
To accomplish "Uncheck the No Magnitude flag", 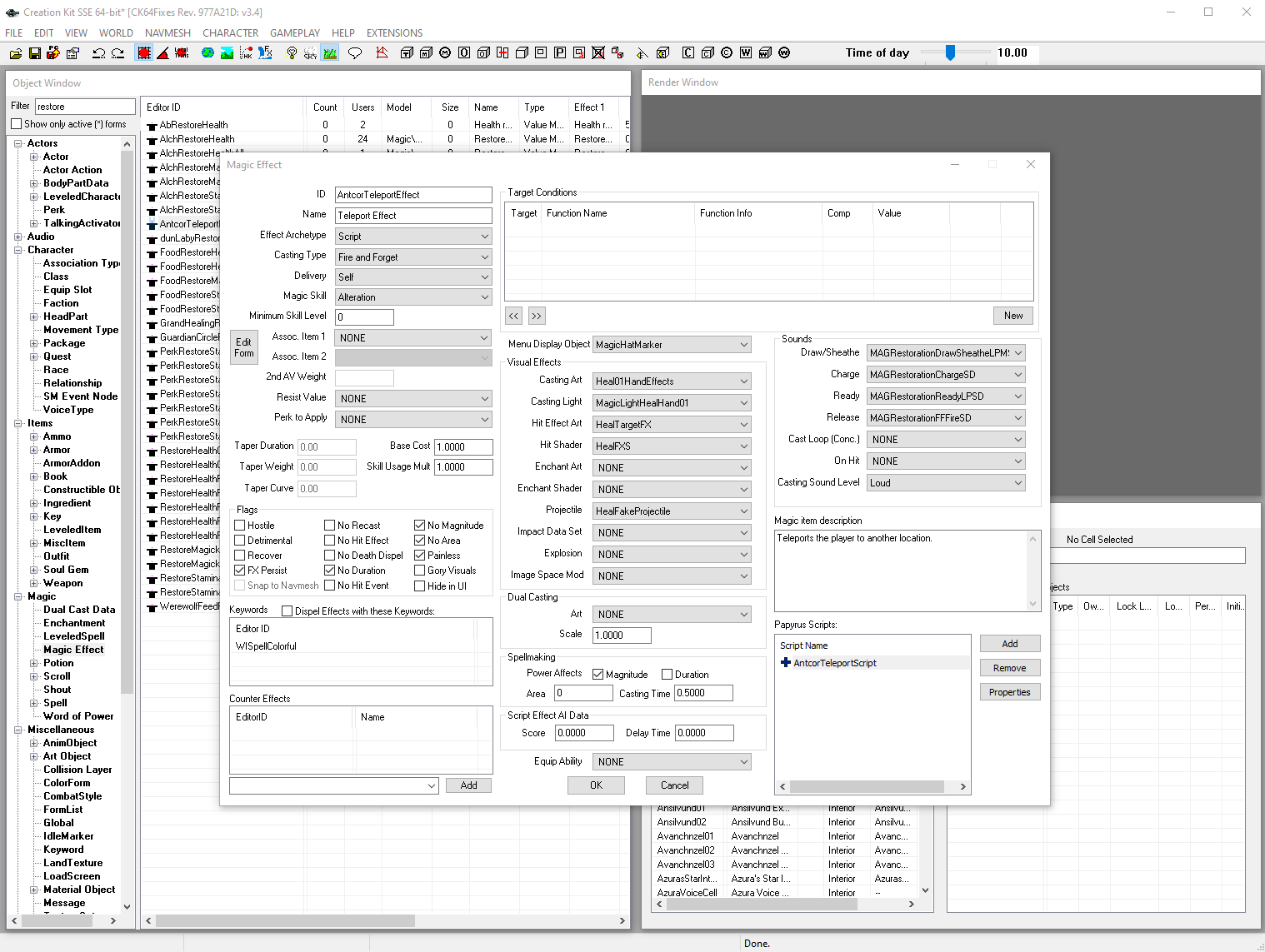I will pyautogui.click(x=420, y=526).
